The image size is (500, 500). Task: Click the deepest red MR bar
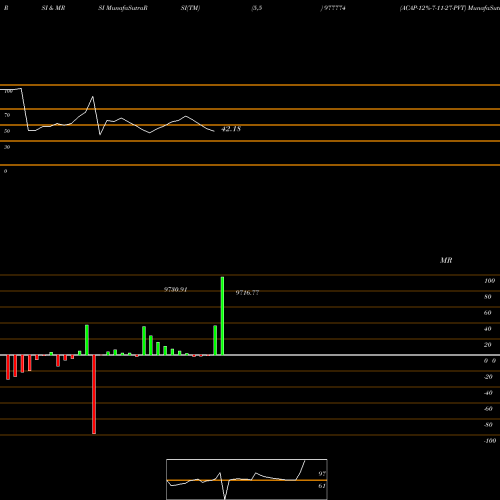point(94,395)
